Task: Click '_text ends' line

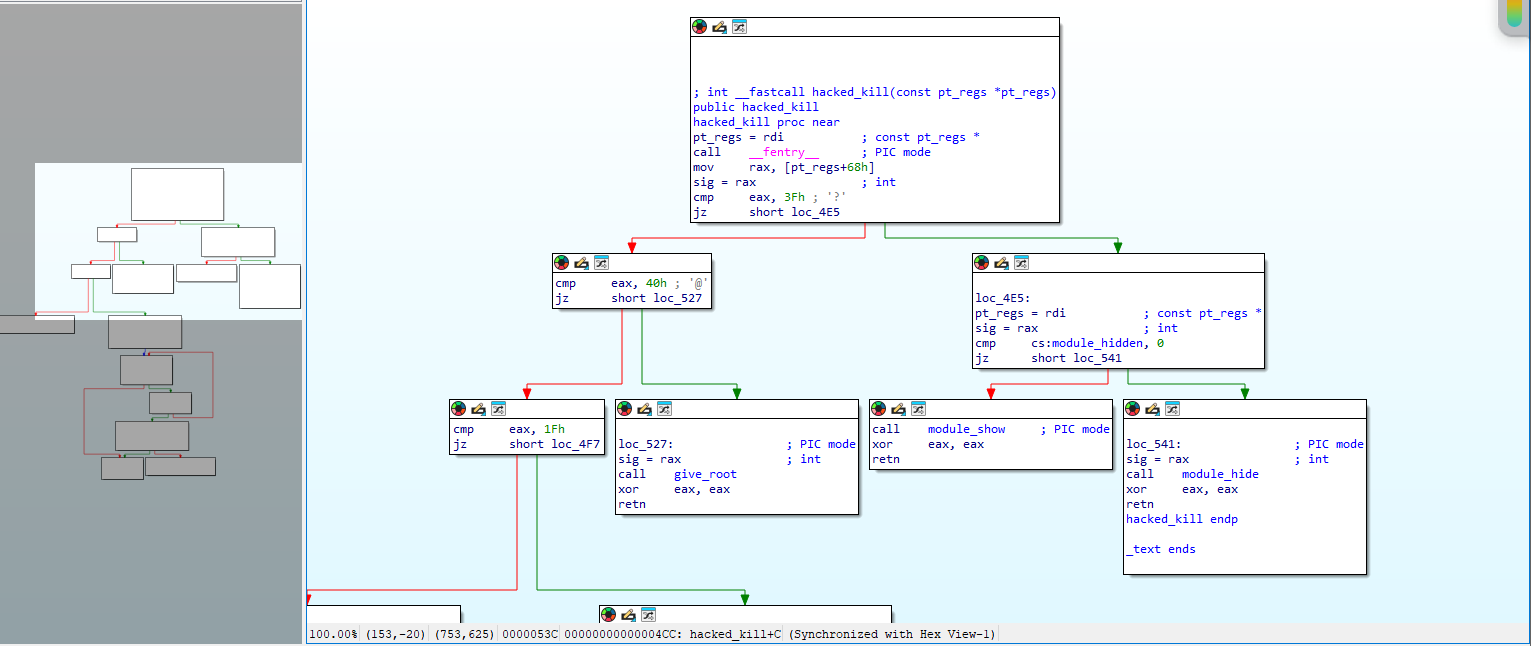Action: tap(1161, 549)
